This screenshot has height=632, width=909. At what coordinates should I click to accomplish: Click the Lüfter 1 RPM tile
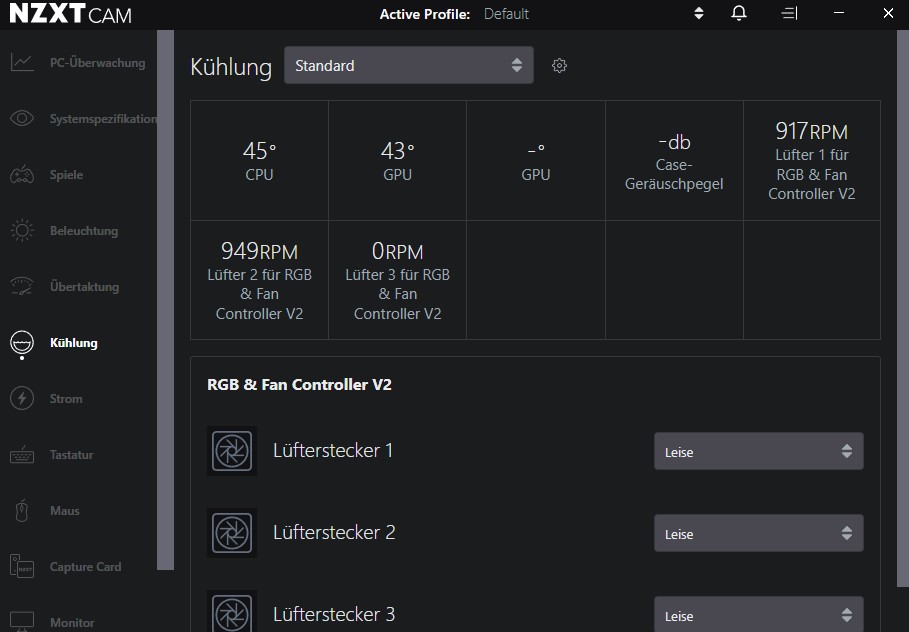click(811, 159)
